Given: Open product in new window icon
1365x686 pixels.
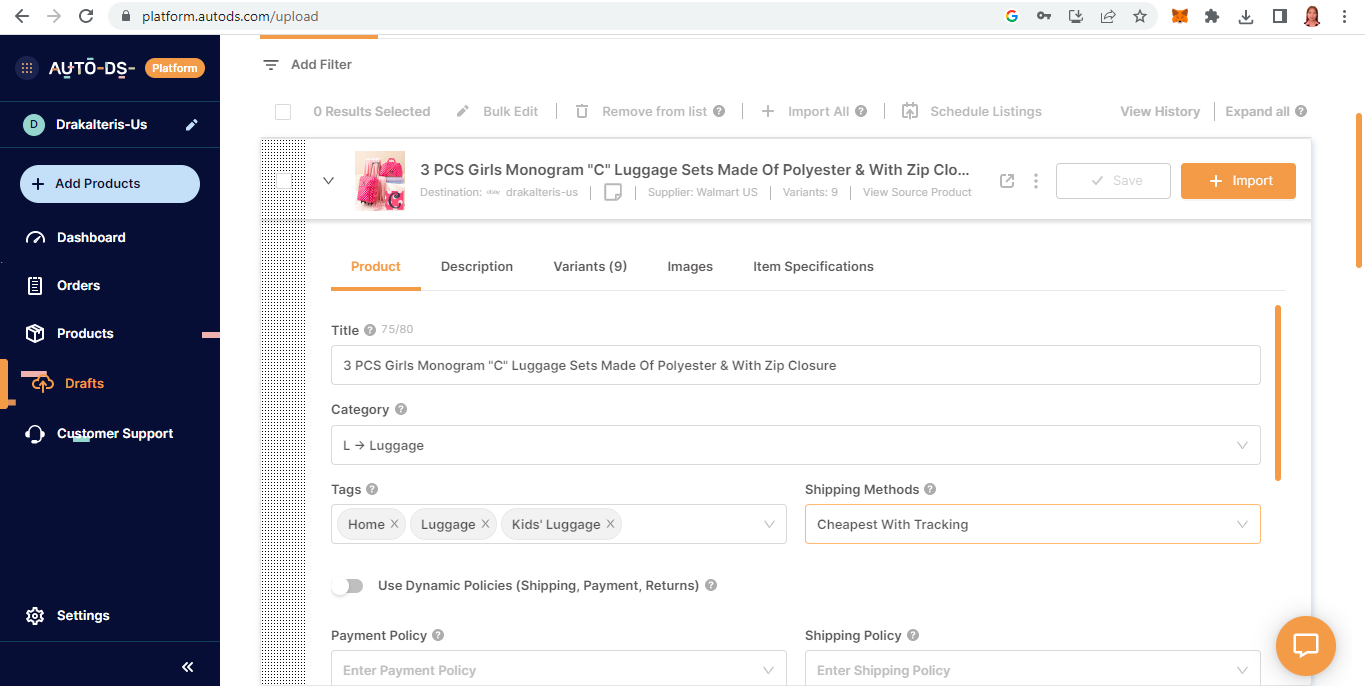Looking at the screenshot, I should tap(1007, 181).
